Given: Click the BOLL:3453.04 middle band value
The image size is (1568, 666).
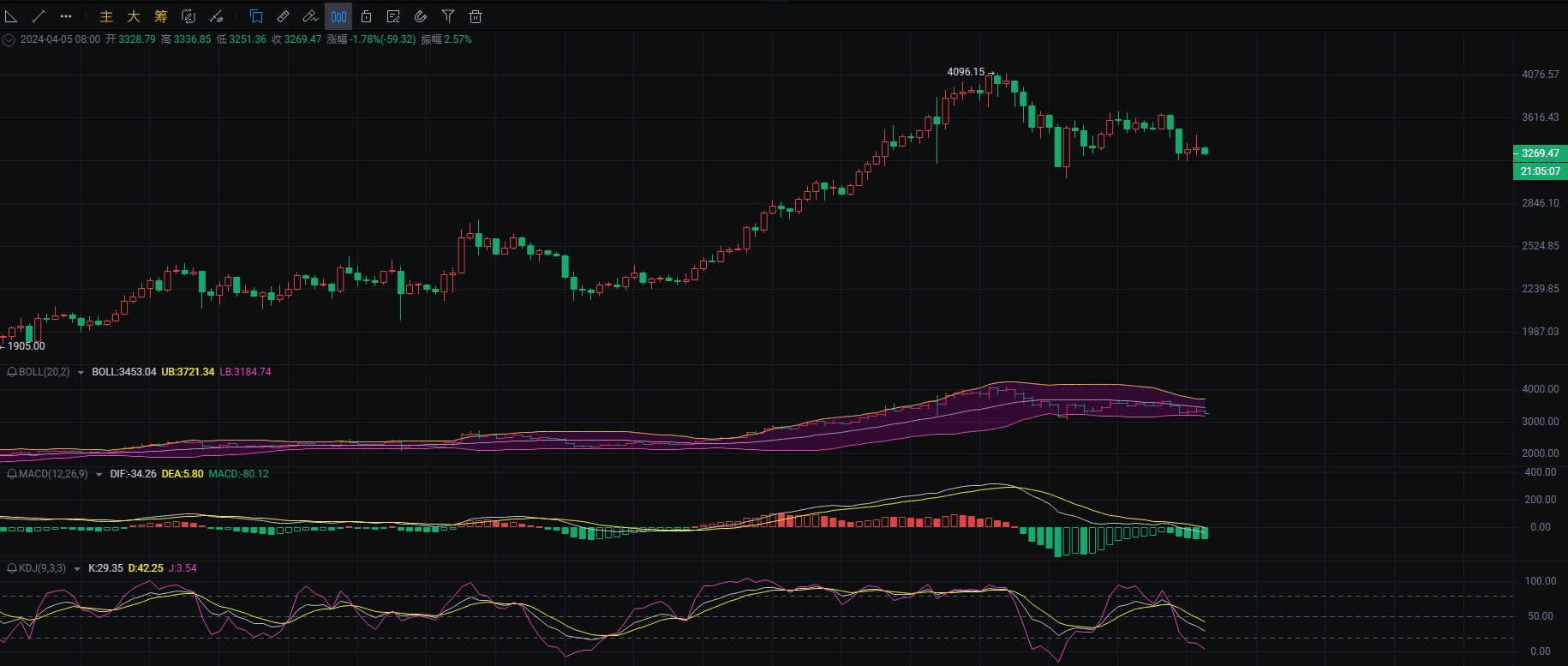Looking at the screenshot, I should pos(124,372).
